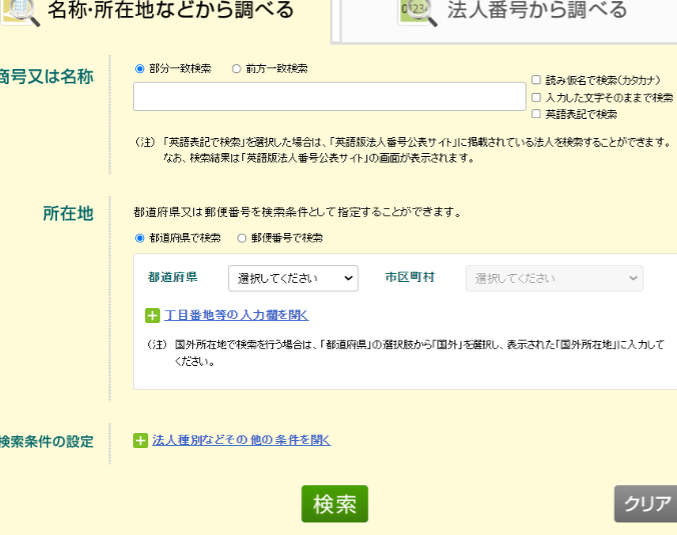Check the 入力した文字そのままで検索 checkbox

tap(537, 97)
